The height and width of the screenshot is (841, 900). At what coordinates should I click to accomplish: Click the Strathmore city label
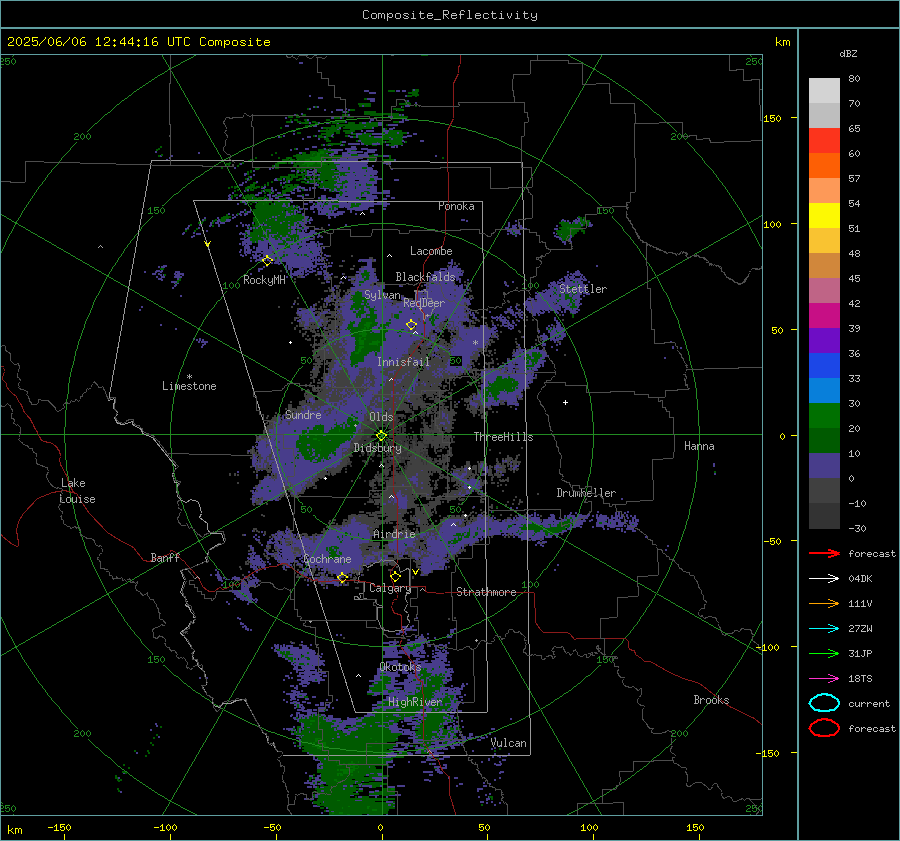point(486,592)
